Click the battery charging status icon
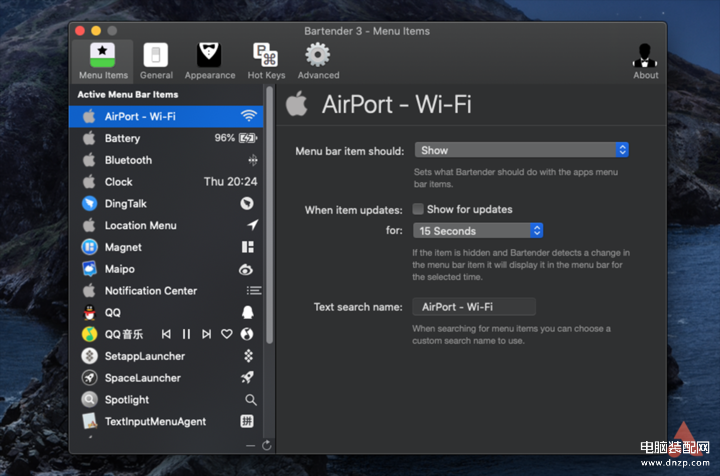Image resolution: width=720 pixels, height=476 pixels. click(x=248, y=138)
